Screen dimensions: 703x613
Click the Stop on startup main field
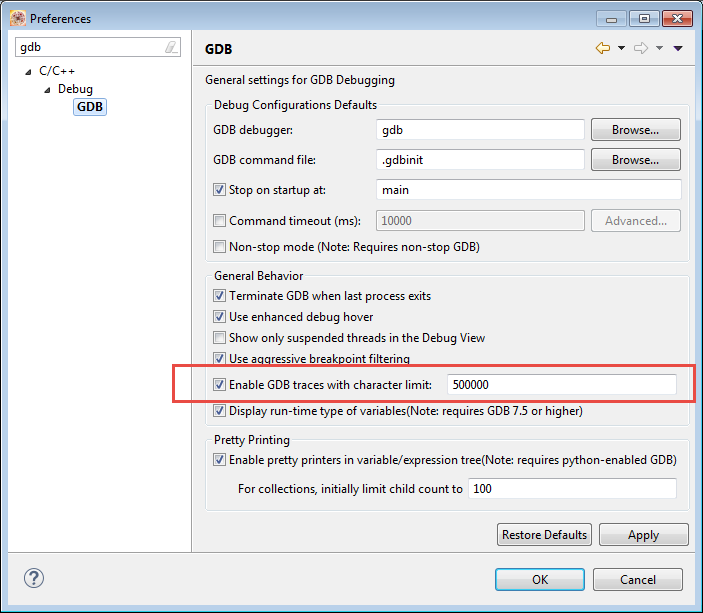pyautogui.click(x=529, y=190)
